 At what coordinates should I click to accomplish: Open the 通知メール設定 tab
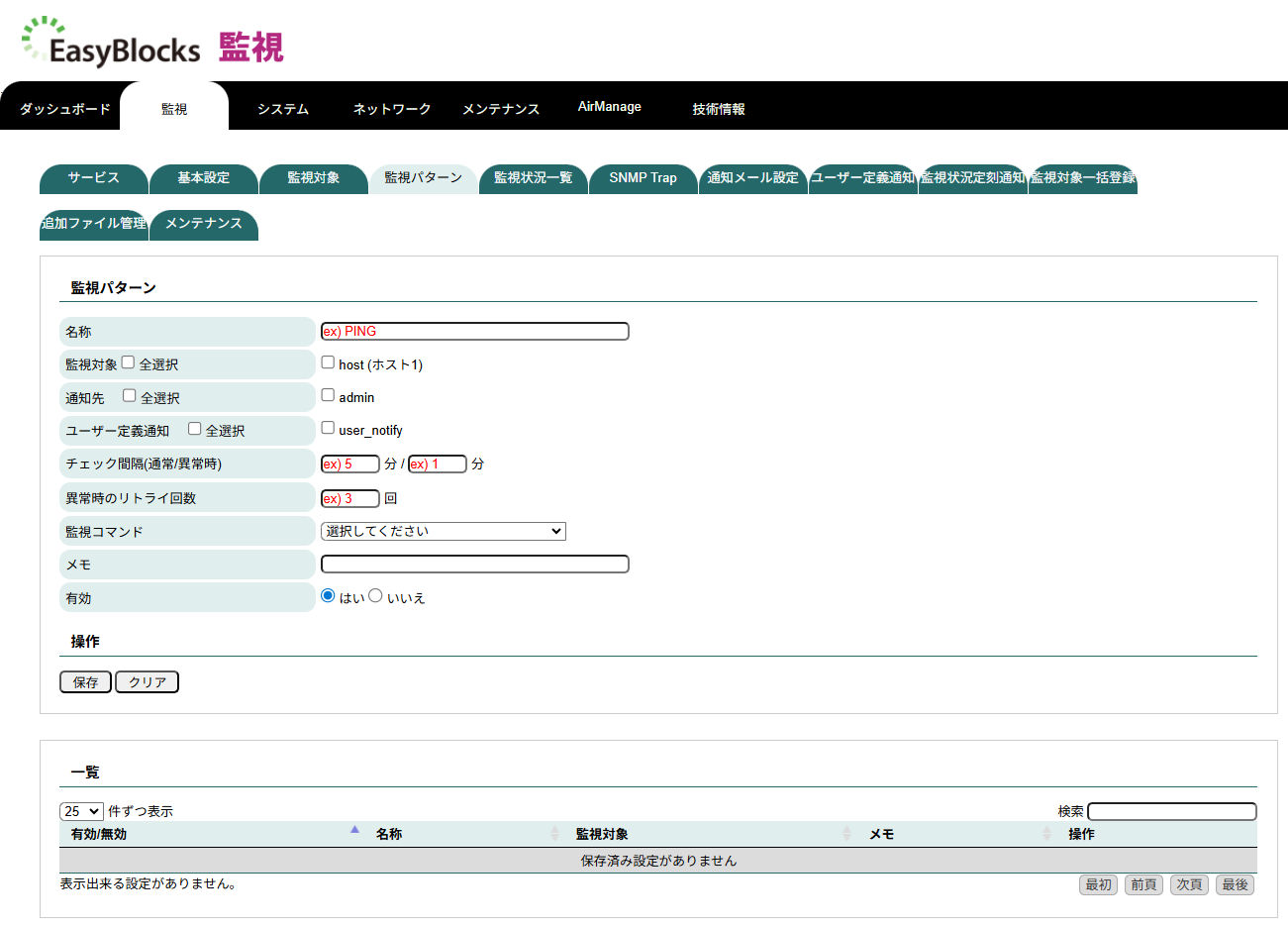tap(752, 178)
